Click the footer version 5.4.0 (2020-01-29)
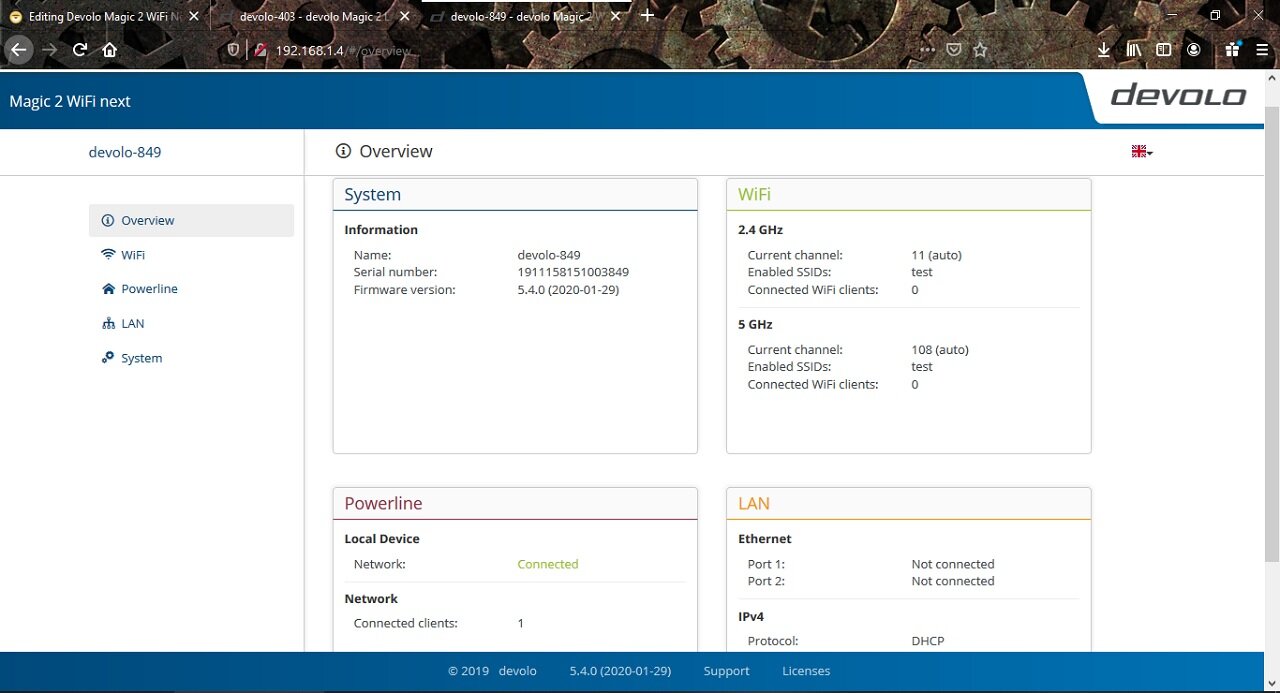Screen dimensions: 1280x693 (x=620, y=671)
